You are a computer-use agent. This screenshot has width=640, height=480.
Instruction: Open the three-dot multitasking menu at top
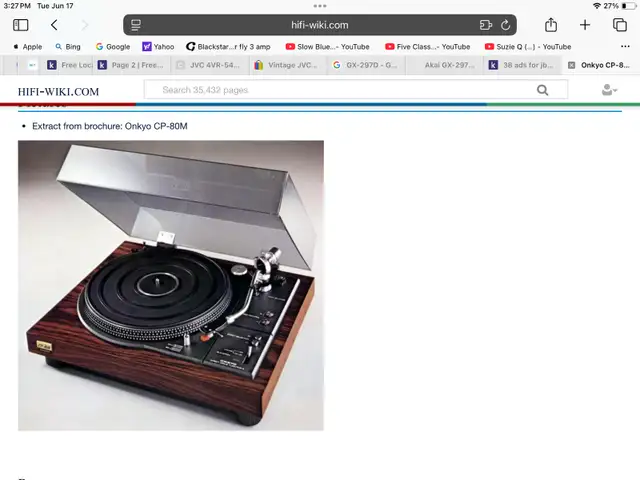click(320, 6)
